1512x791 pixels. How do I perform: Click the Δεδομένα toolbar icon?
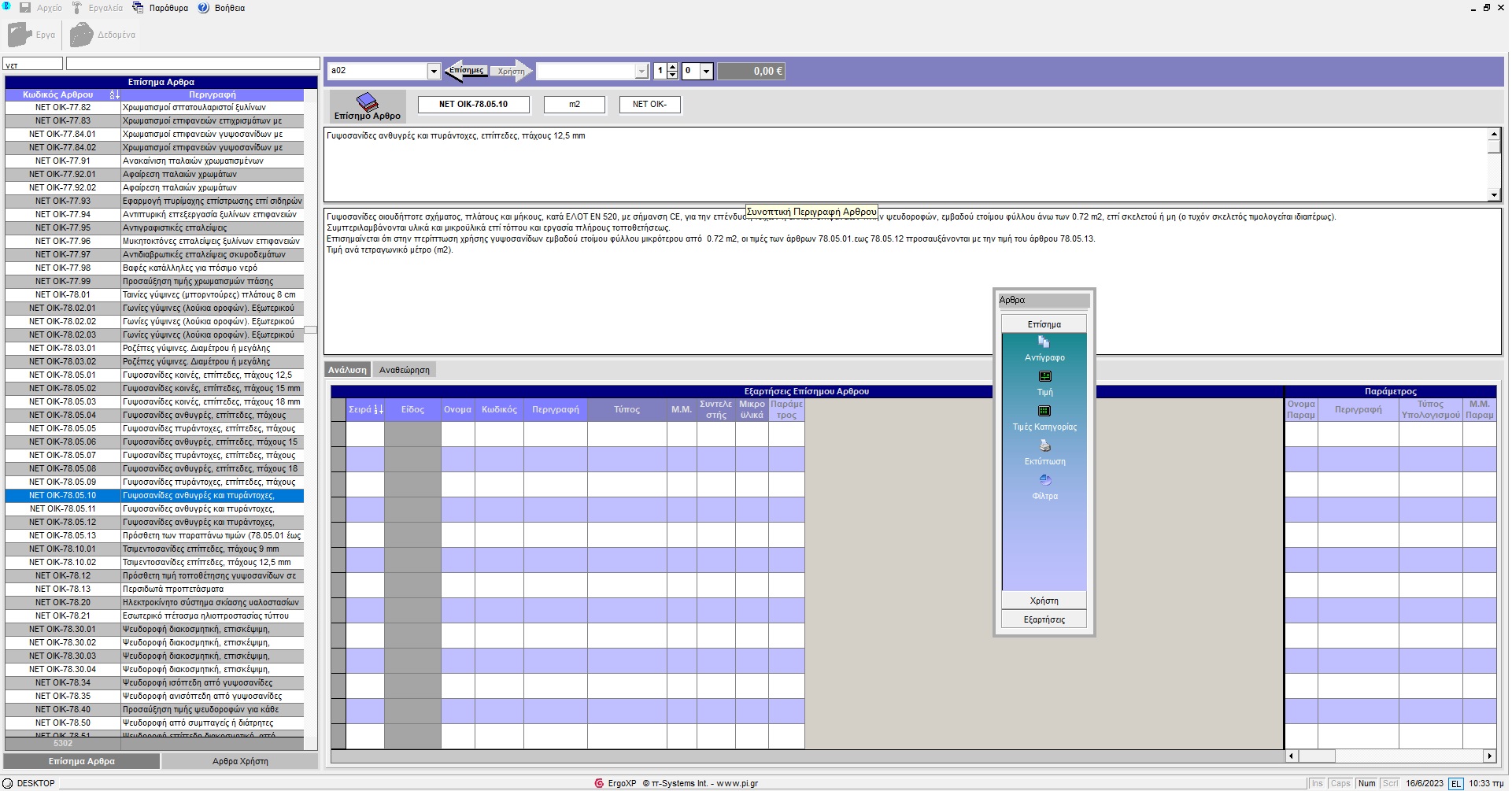tap(81, 35)
